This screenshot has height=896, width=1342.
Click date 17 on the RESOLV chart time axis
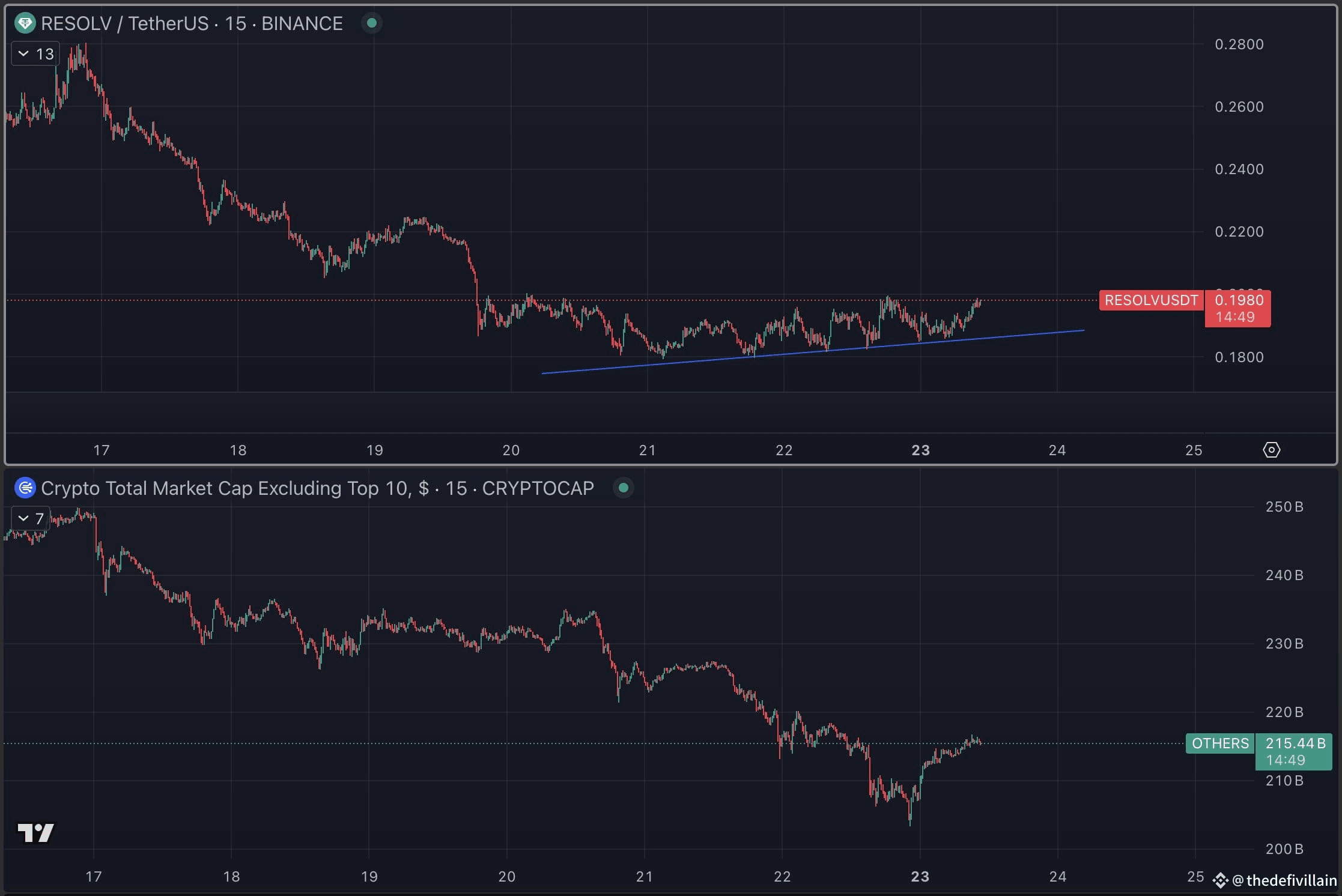coord(102,450)
